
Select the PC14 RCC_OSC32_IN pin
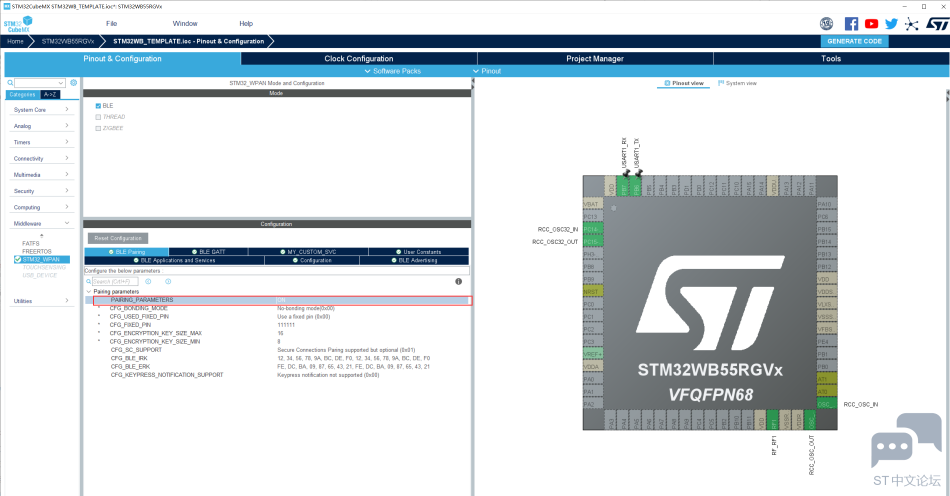(x=593, y=229)
